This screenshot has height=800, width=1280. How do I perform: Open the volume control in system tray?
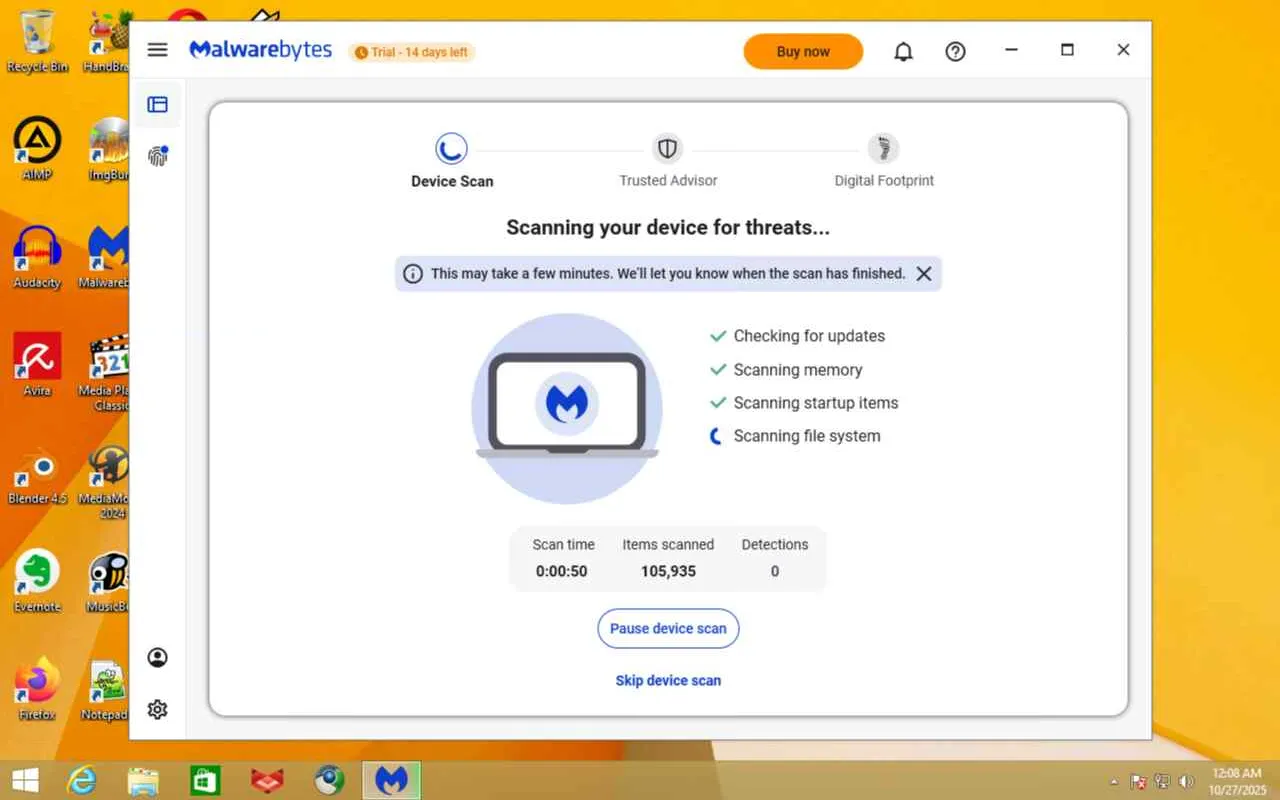1186,781
